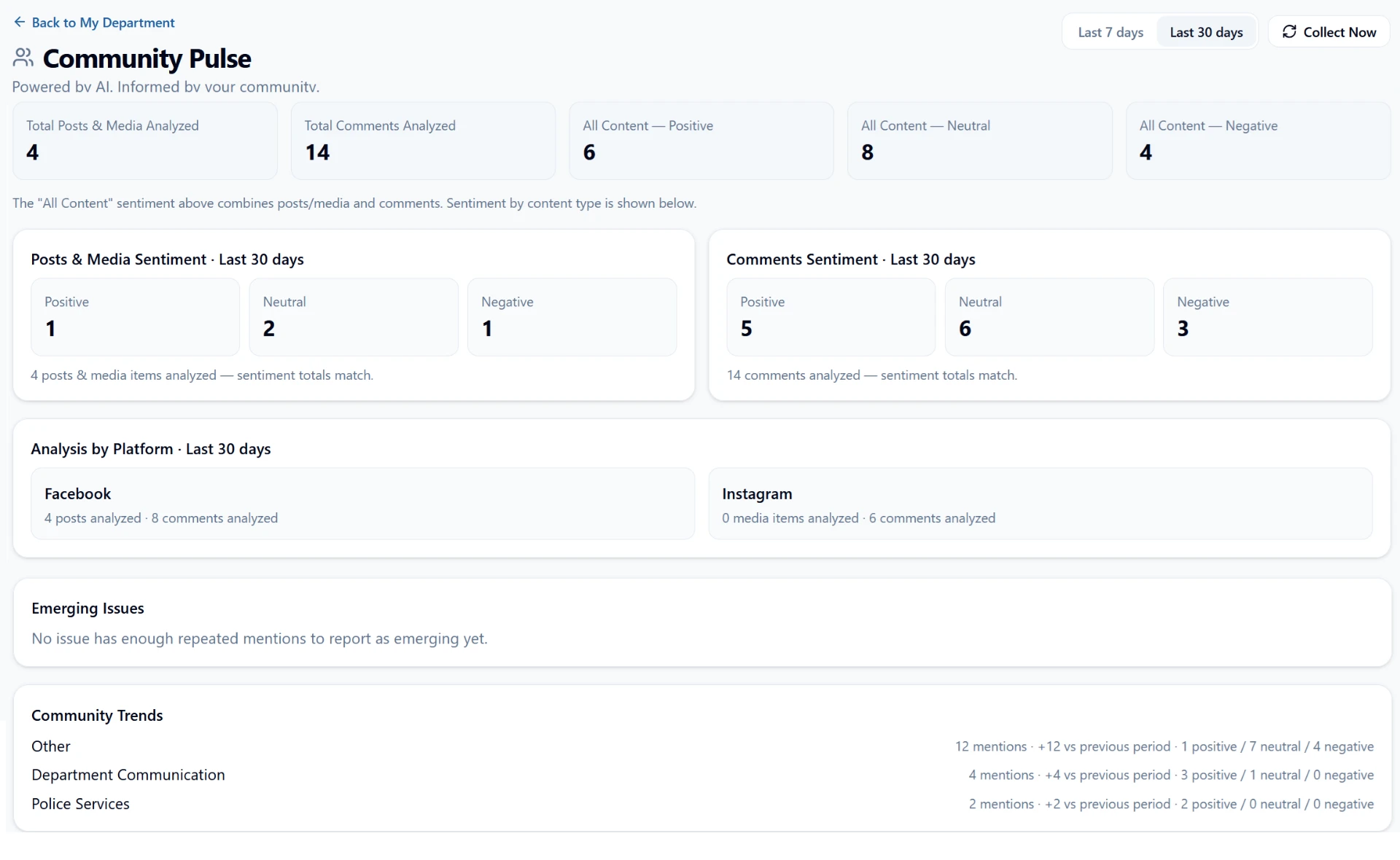Select the Department Communication trend row

[x=702, y=775]
